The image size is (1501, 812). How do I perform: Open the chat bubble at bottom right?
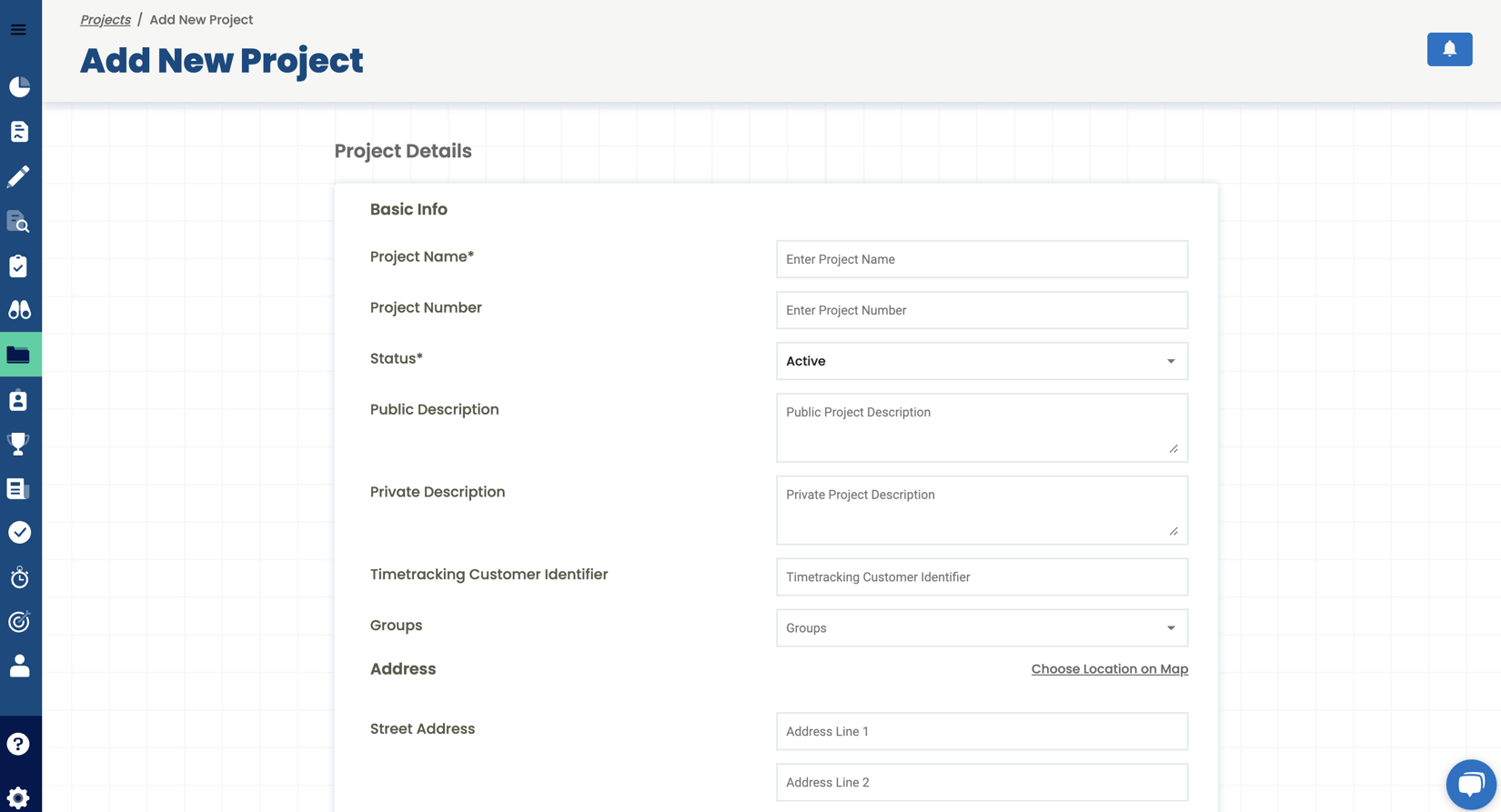(x=1471, y=784)
